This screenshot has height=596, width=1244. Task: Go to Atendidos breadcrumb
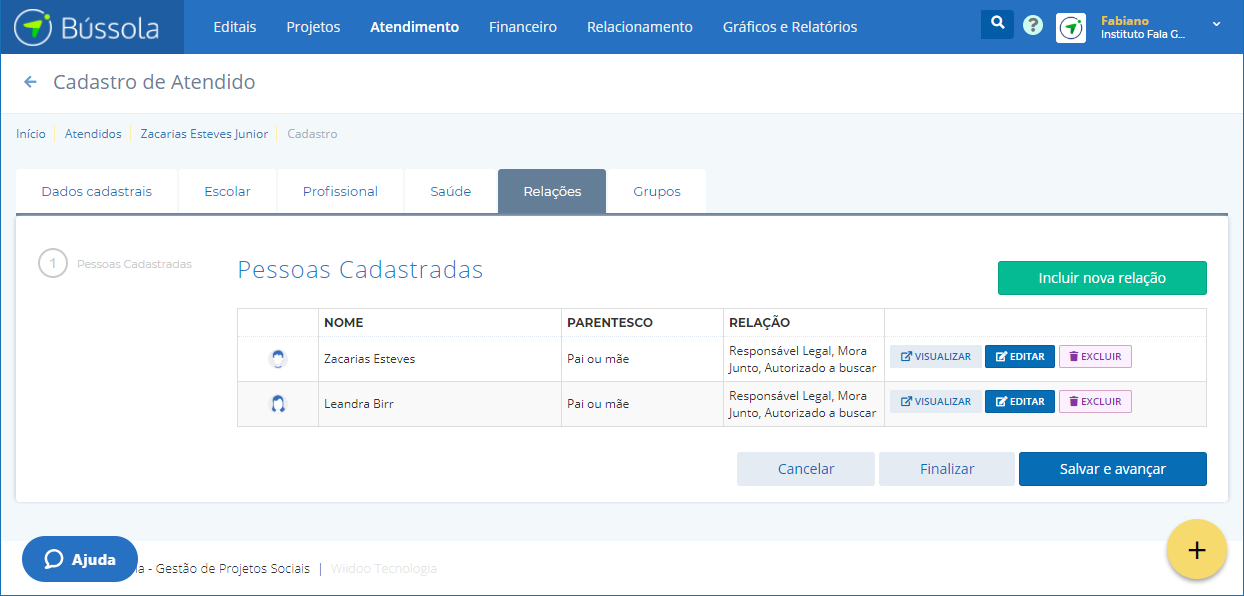93,134
